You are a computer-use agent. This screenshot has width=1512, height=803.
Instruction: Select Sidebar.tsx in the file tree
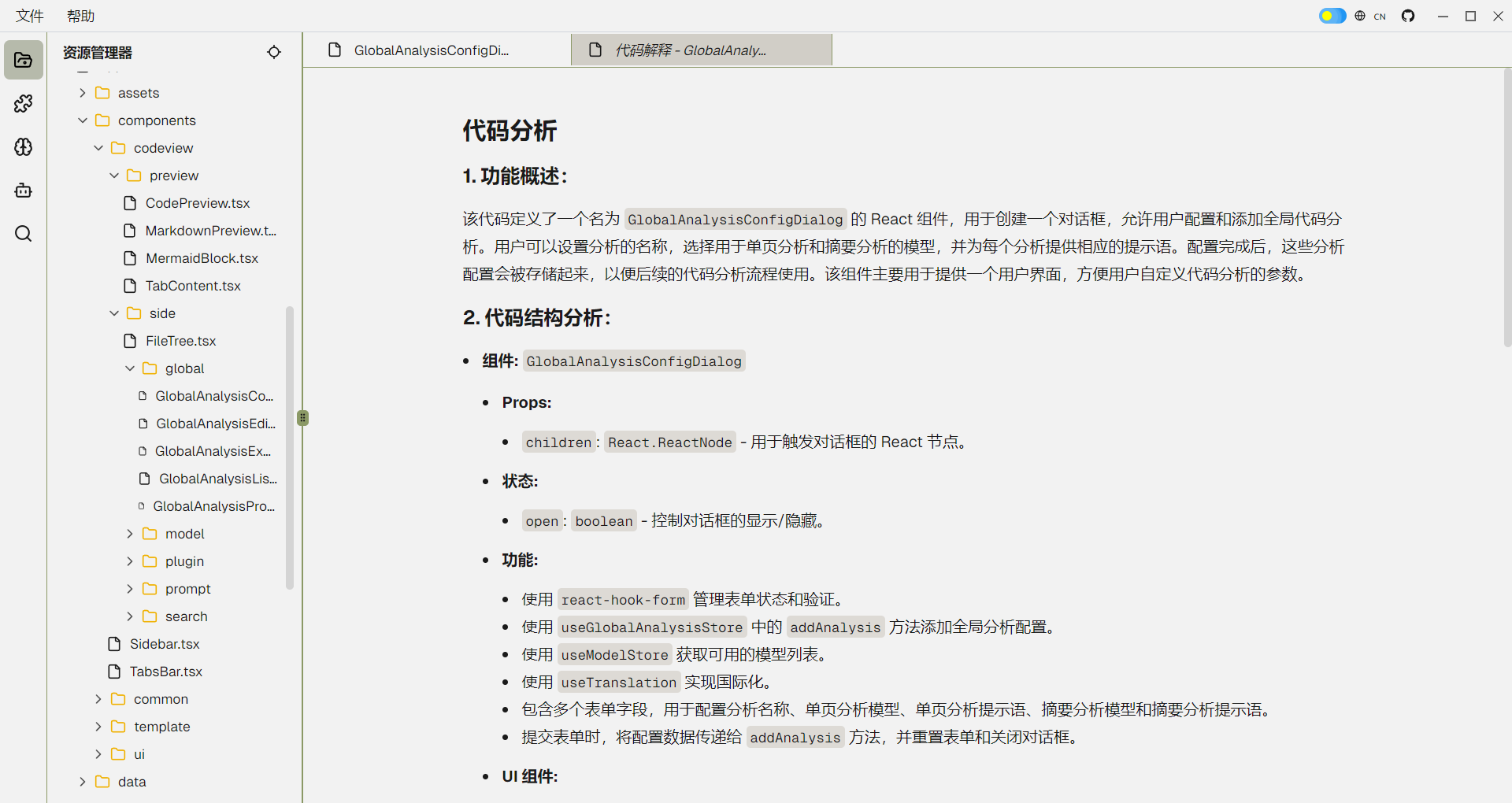[164, 643]
